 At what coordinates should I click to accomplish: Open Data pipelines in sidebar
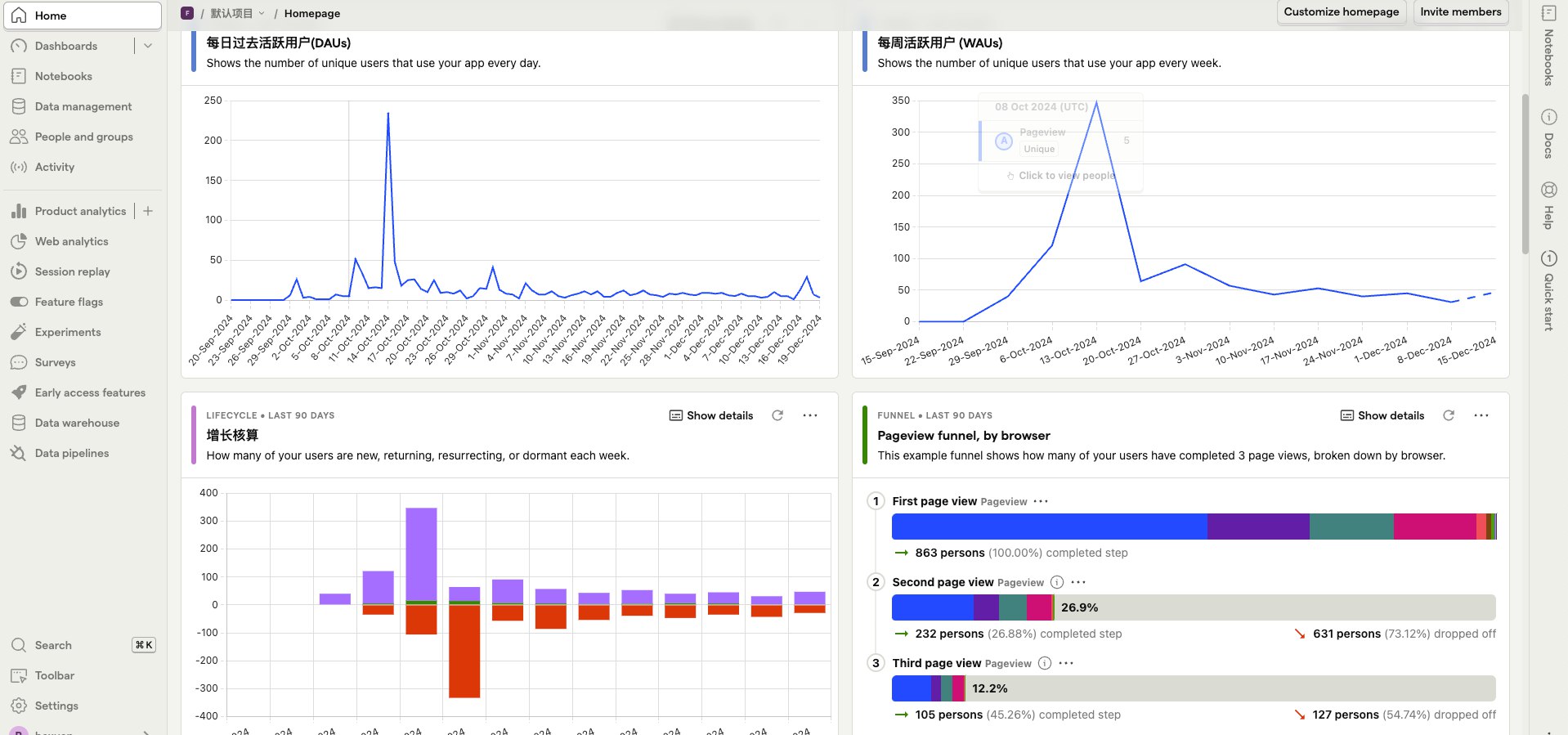[x=72, y=453]
